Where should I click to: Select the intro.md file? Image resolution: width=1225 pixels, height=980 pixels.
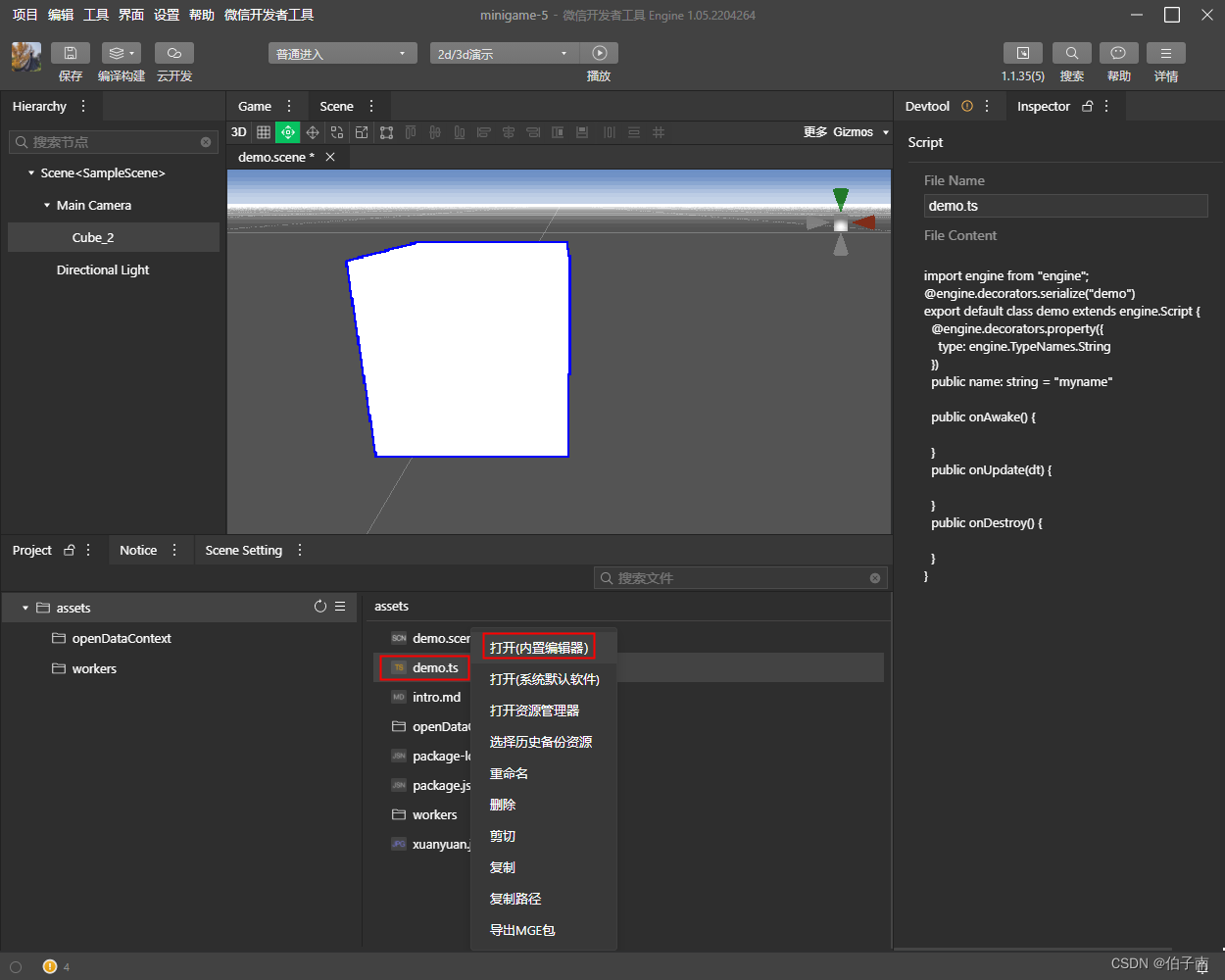[436, 697]
